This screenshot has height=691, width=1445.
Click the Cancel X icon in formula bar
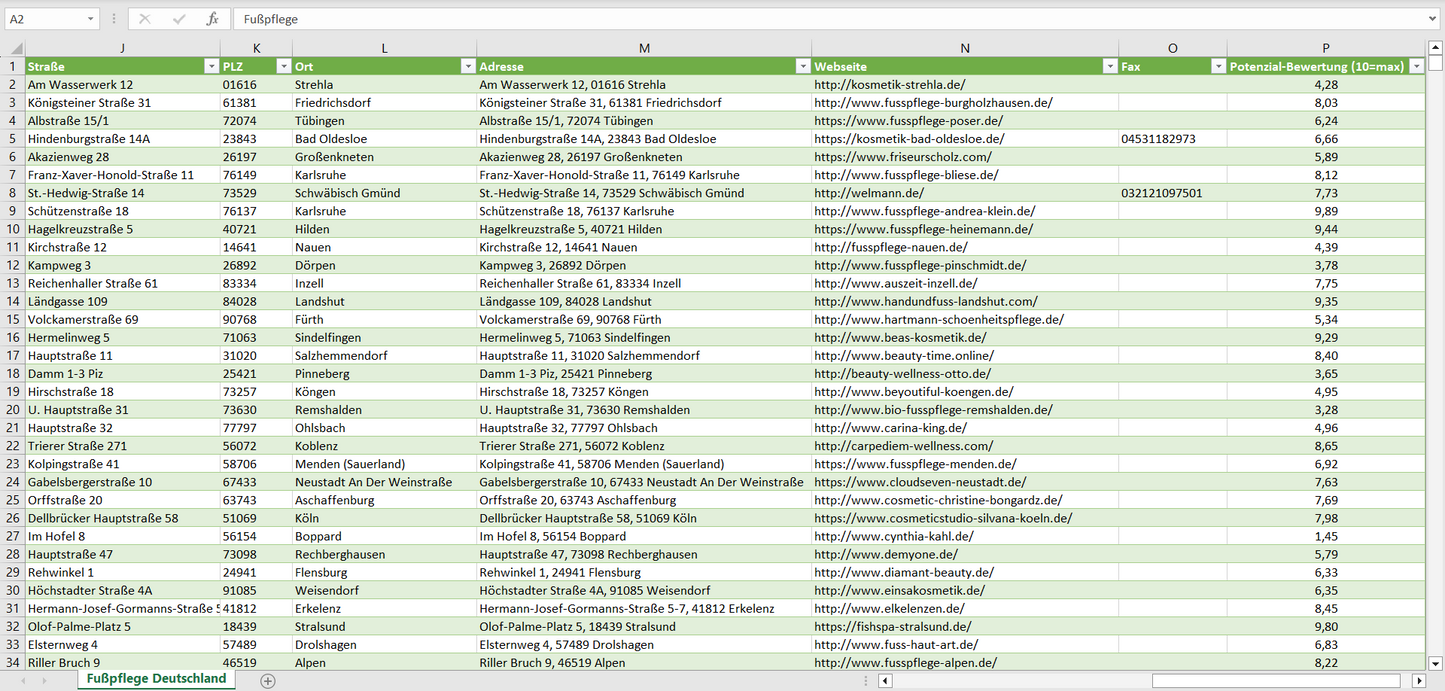[145, 19]
